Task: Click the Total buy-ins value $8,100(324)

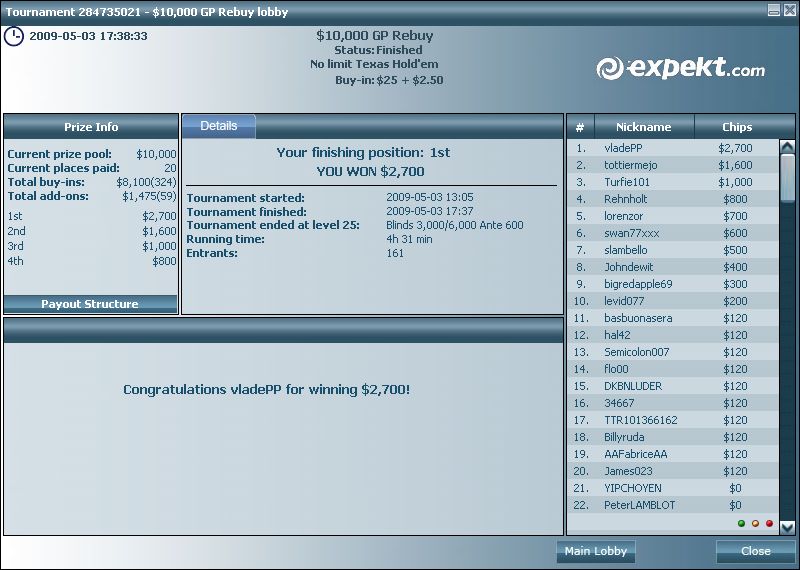Action: 146,182
